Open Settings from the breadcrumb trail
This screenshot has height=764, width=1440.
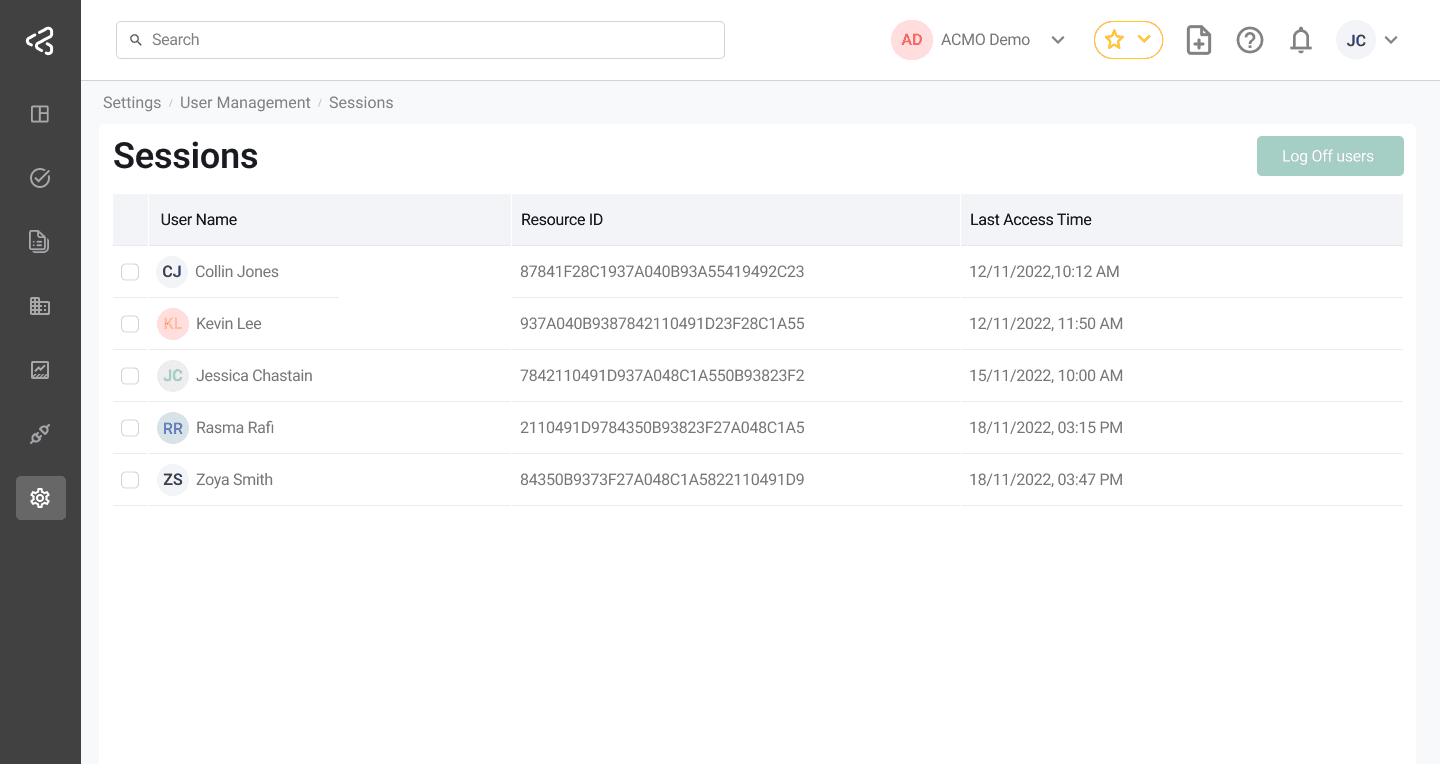(132, 102)
